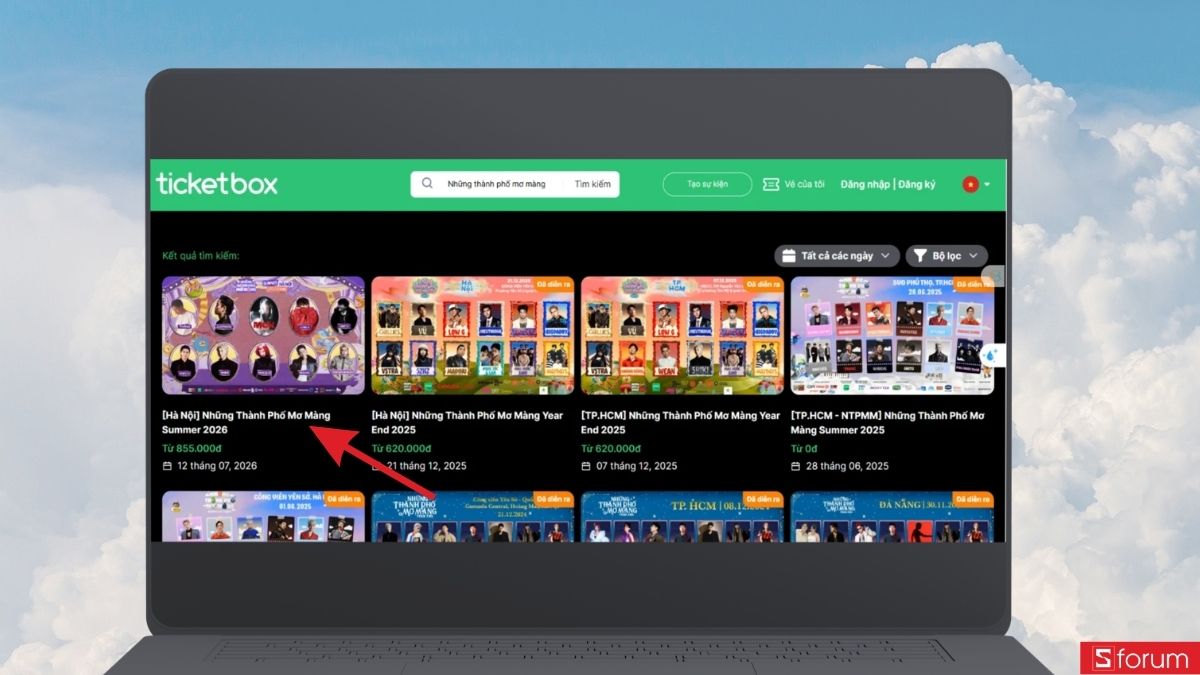Click the ticketbox logo
The width and height of the screenshot is (1200, 675).
pyautogui.click(x=217, y=183)
